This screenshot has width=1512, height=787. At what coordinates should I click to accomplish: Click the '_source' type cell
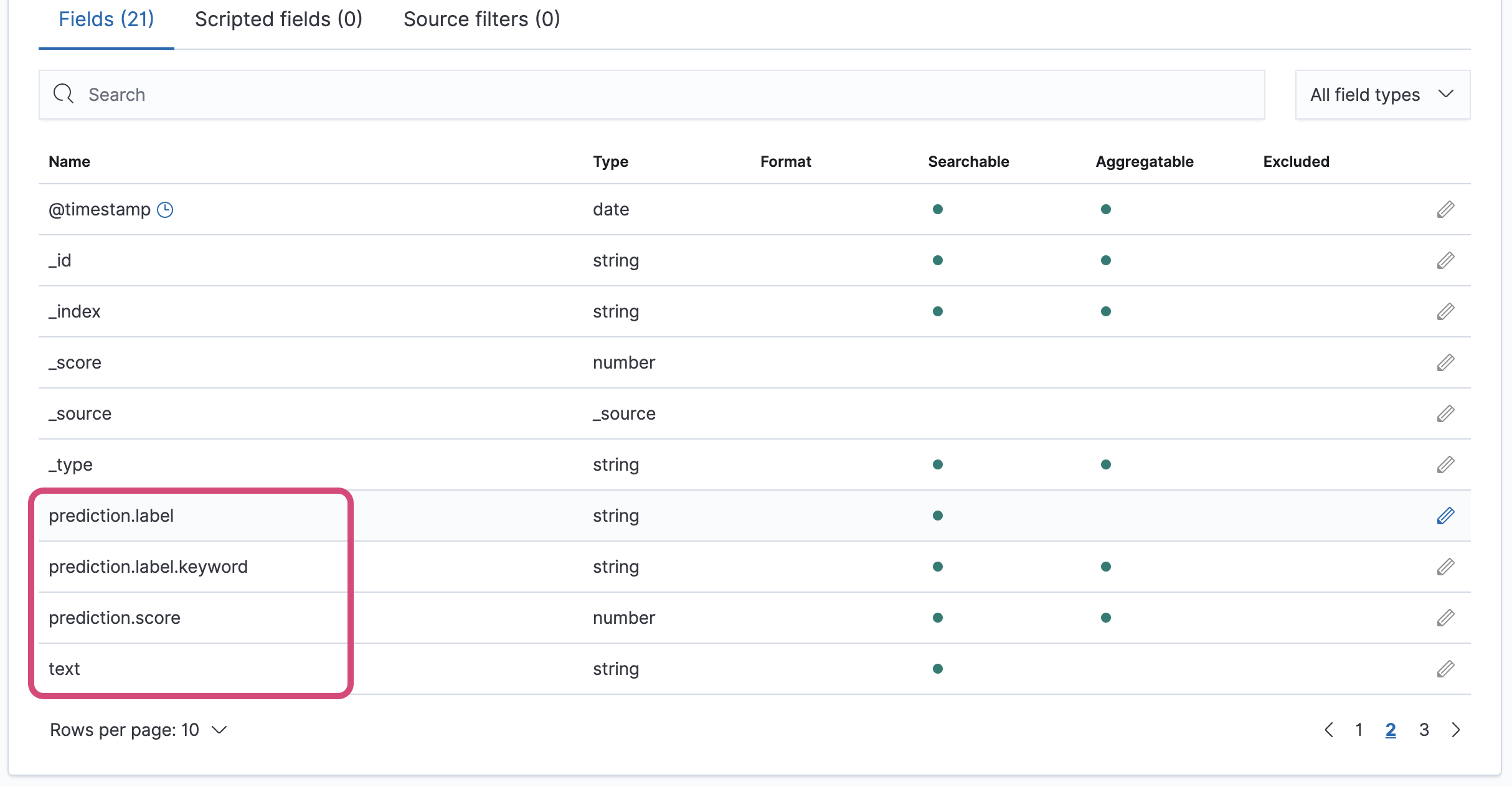[624, 413]
